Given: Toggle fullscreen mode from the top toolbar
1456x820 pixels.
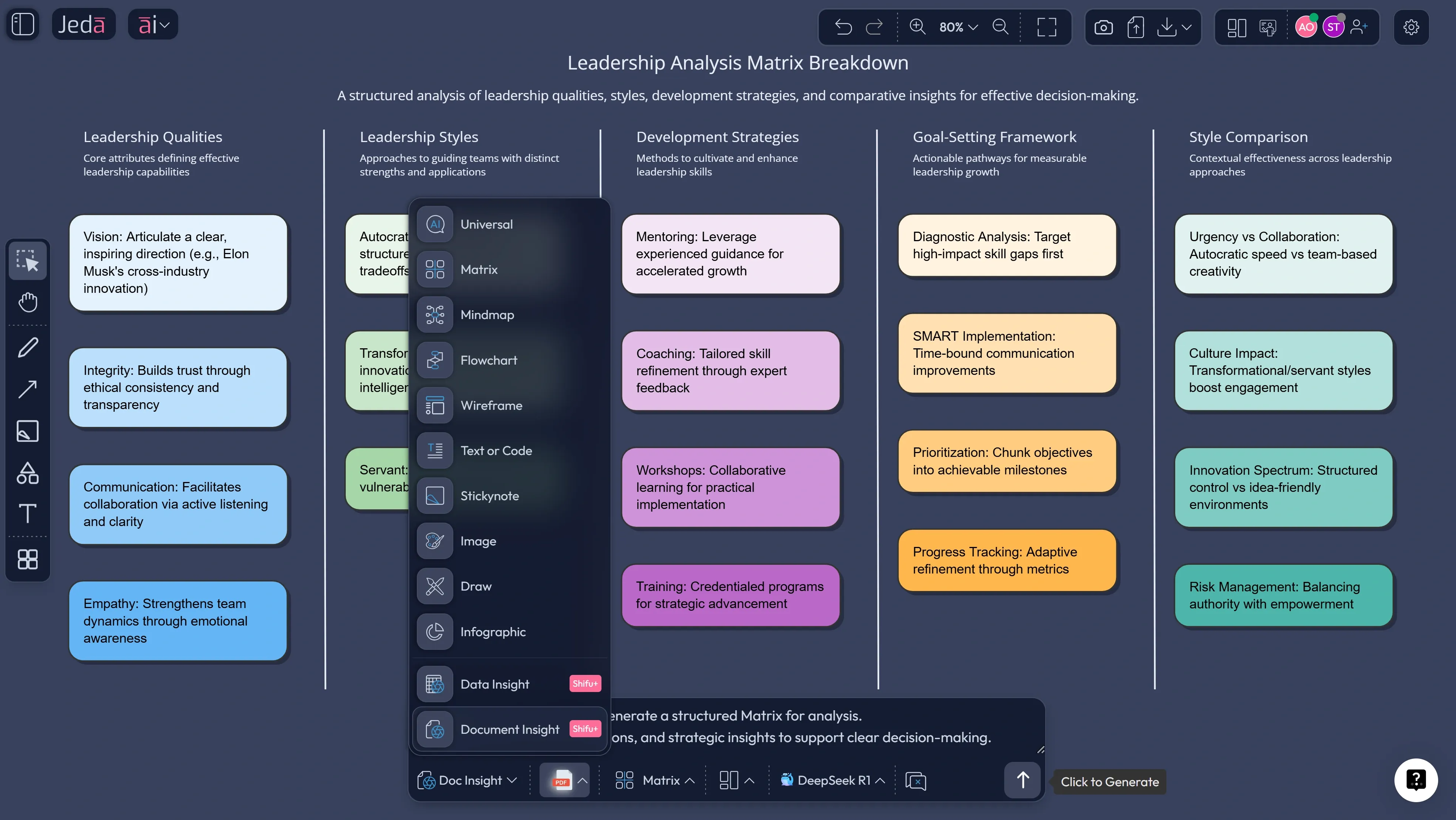Looking at the screenshot, I should coord(1047,27).
